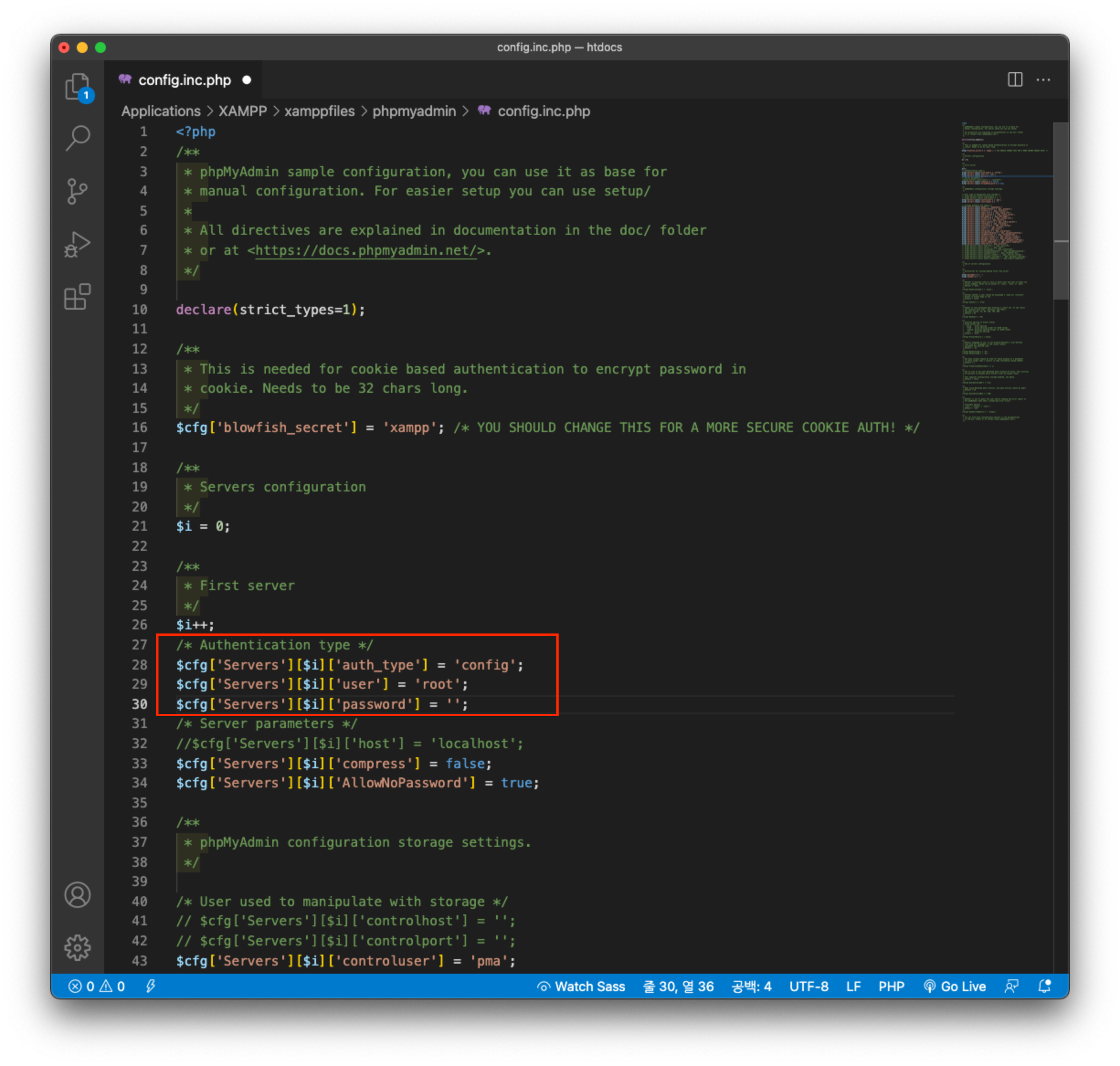Change PHP language mode selector
The image size is (1120, 1066).
pyautogui.click(x=891, y=987)
